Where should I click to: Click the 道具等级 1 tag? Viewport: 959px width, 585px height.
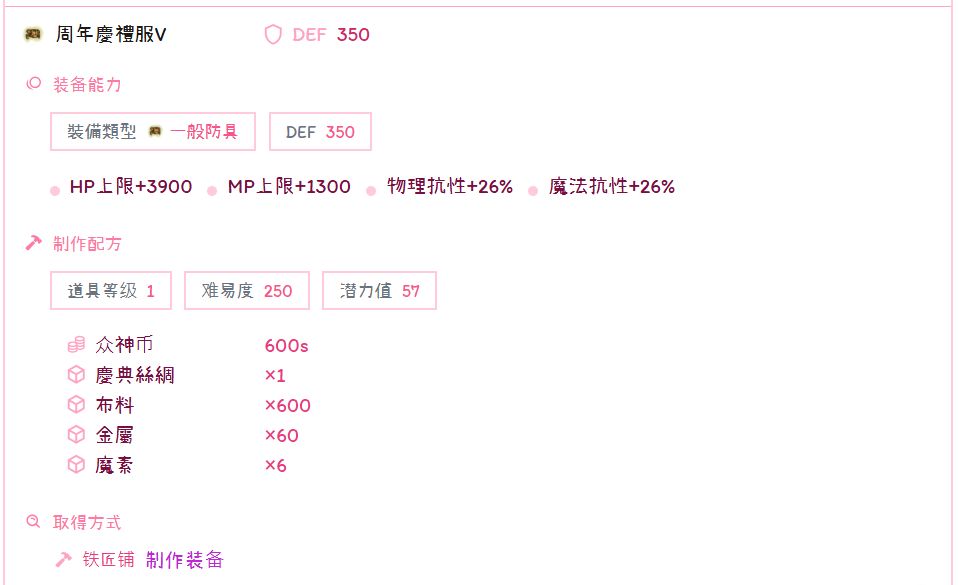(111, 291)
